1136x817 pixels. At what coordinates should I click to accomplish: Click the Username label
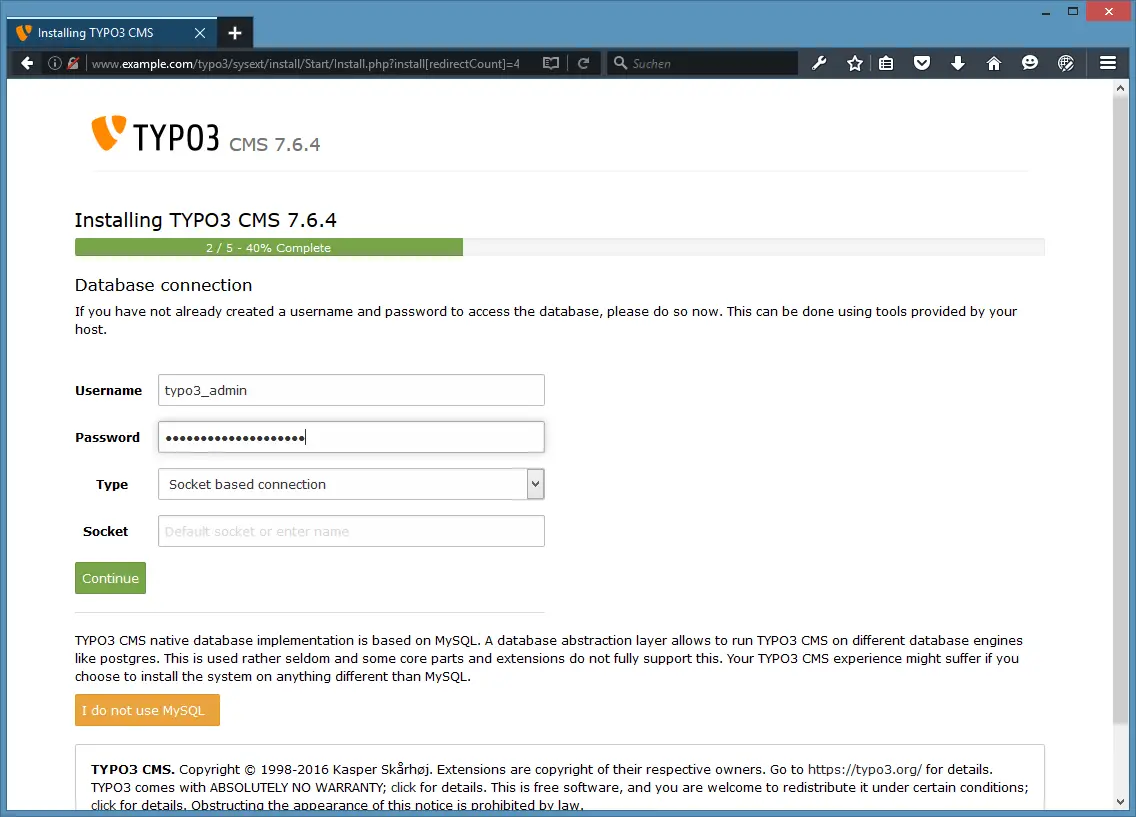109,390
